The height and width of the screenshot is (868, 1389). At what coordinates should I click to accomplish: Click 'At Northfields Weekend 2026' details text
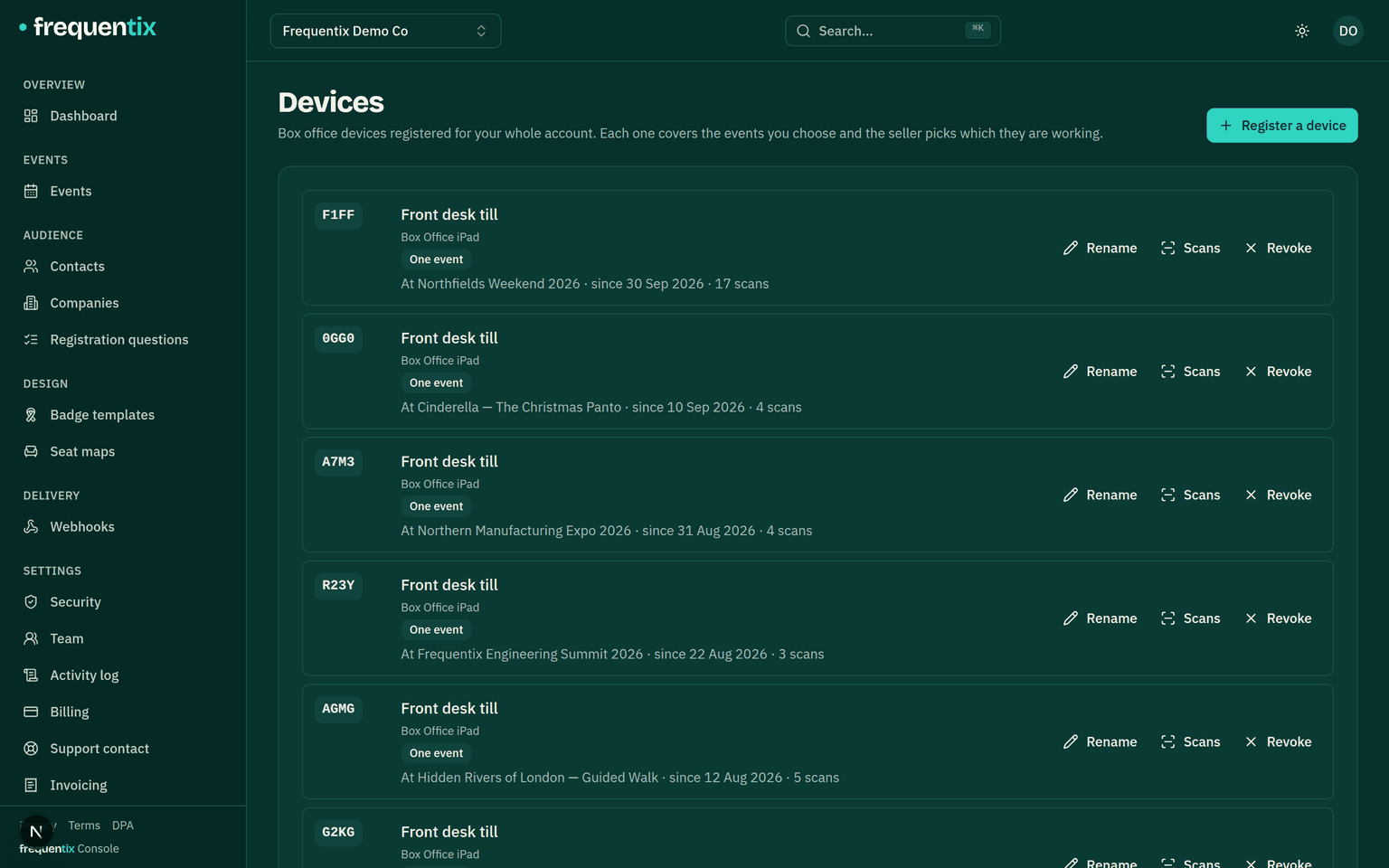[x=490, y=284]
